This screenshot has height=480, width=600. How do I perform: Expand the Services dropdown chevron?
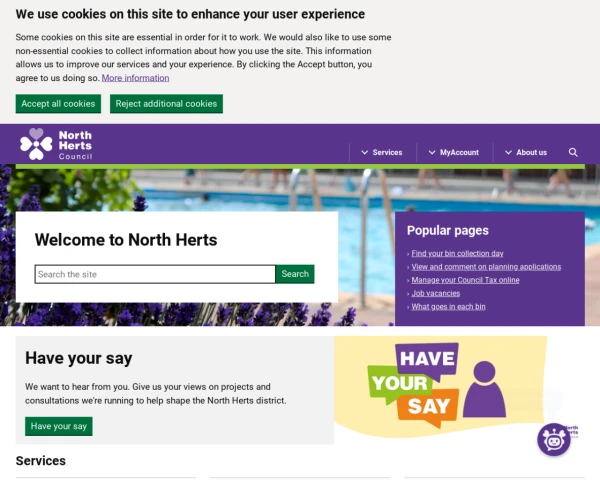(x=365, y=152)
